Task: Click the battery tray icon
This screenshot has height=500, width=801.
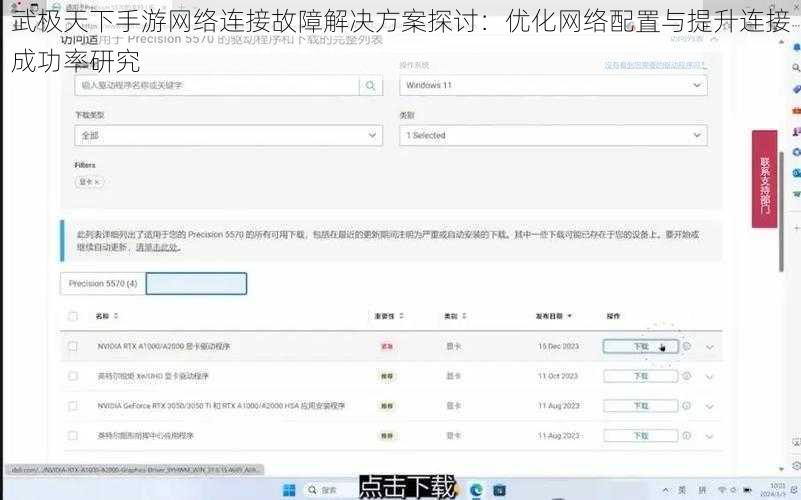Action: (747, 490)
